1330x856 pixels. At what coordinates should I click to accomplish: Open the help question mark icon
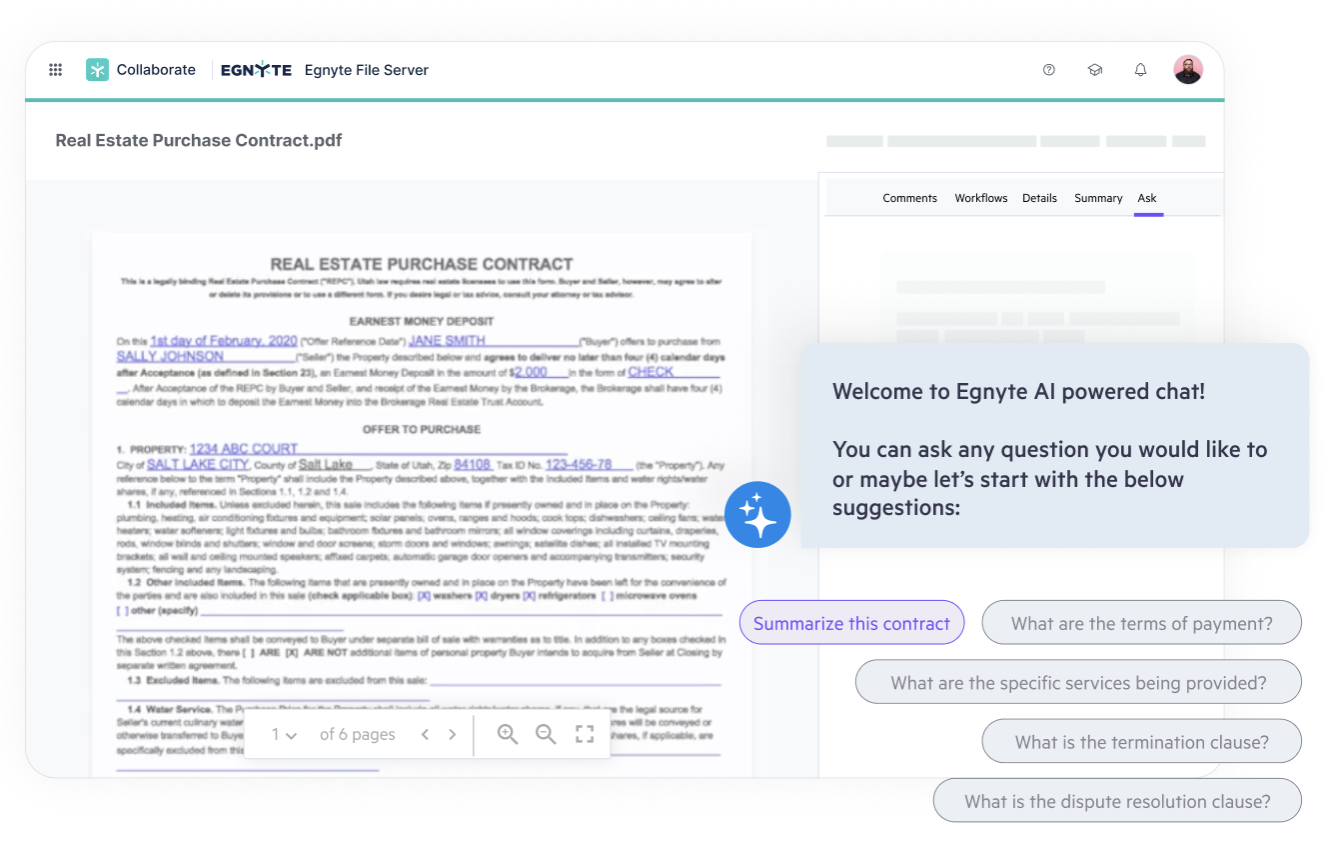point(1049,70)
